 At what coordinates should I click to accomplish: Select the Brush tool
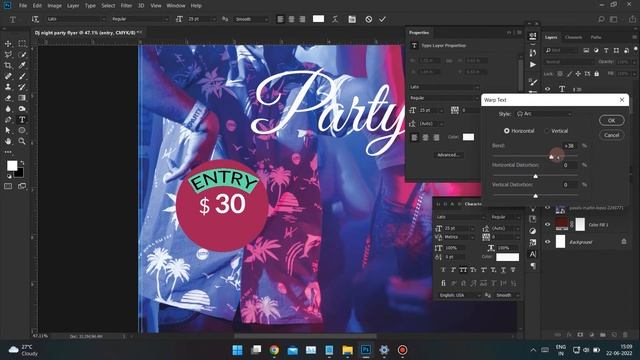[22, 76]
